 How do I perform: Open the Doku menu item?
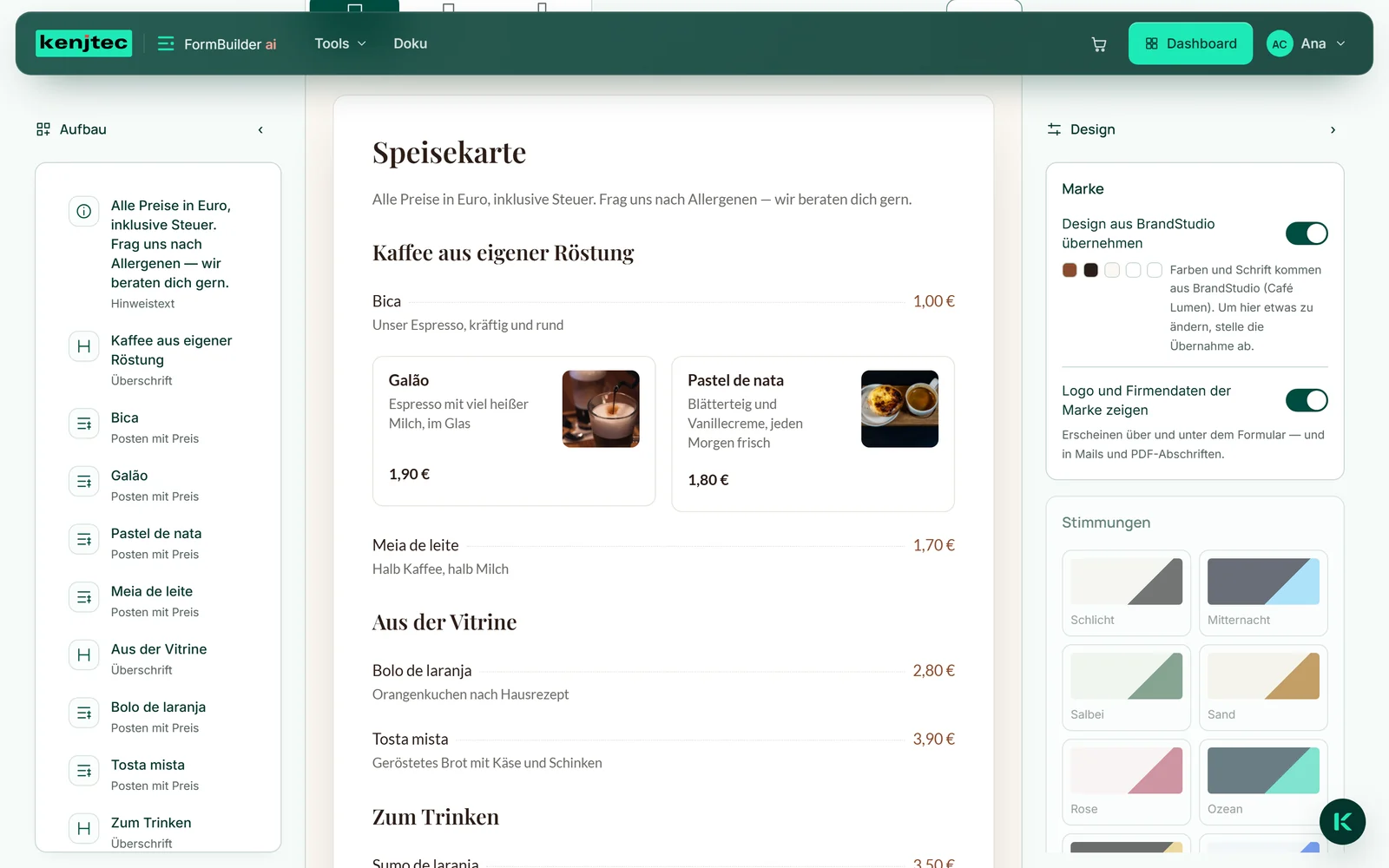pyautogui.click(x=410, y=43)
